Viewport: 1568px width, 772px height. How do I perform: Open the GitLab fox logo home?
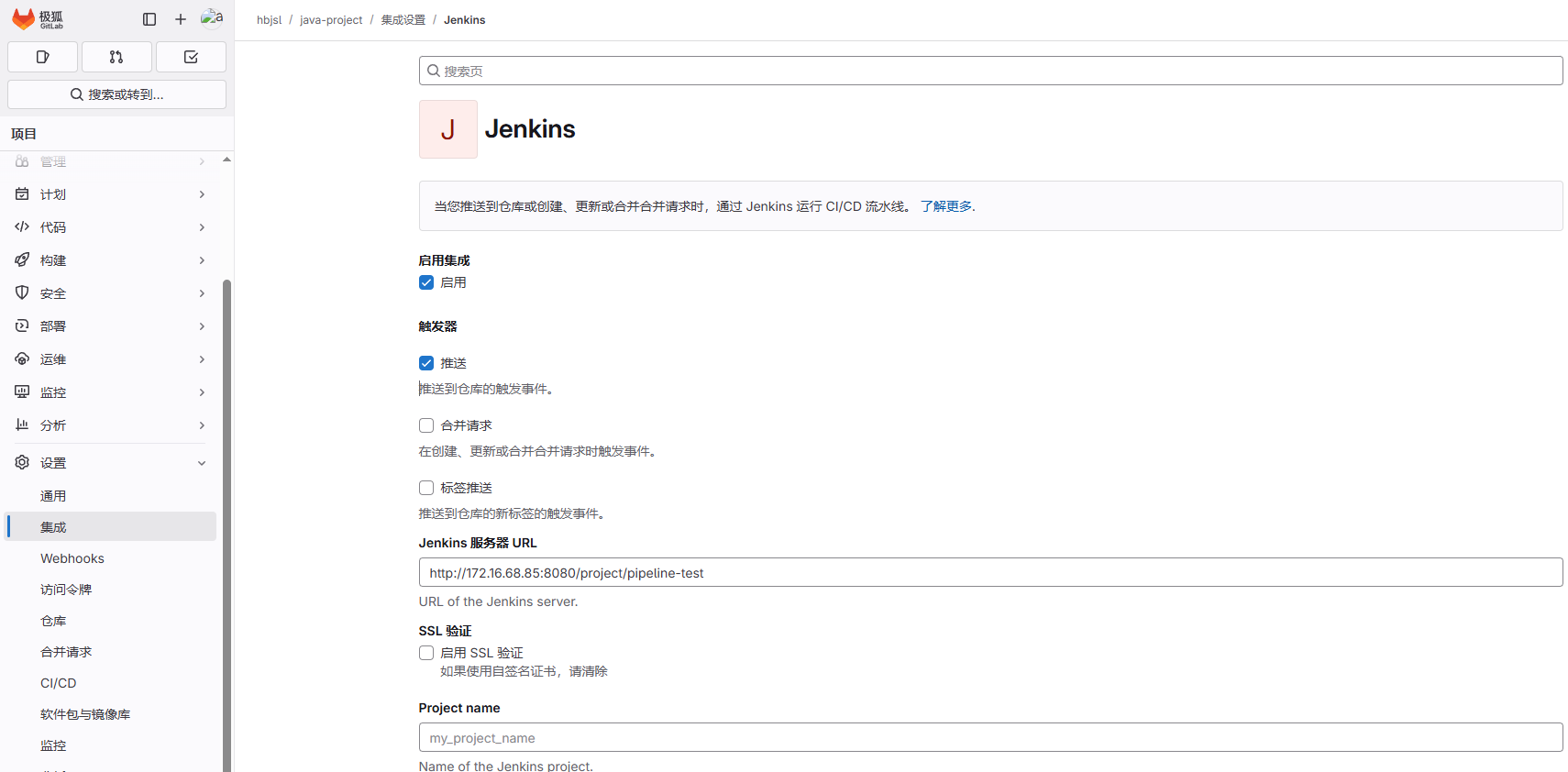(38, 19)
